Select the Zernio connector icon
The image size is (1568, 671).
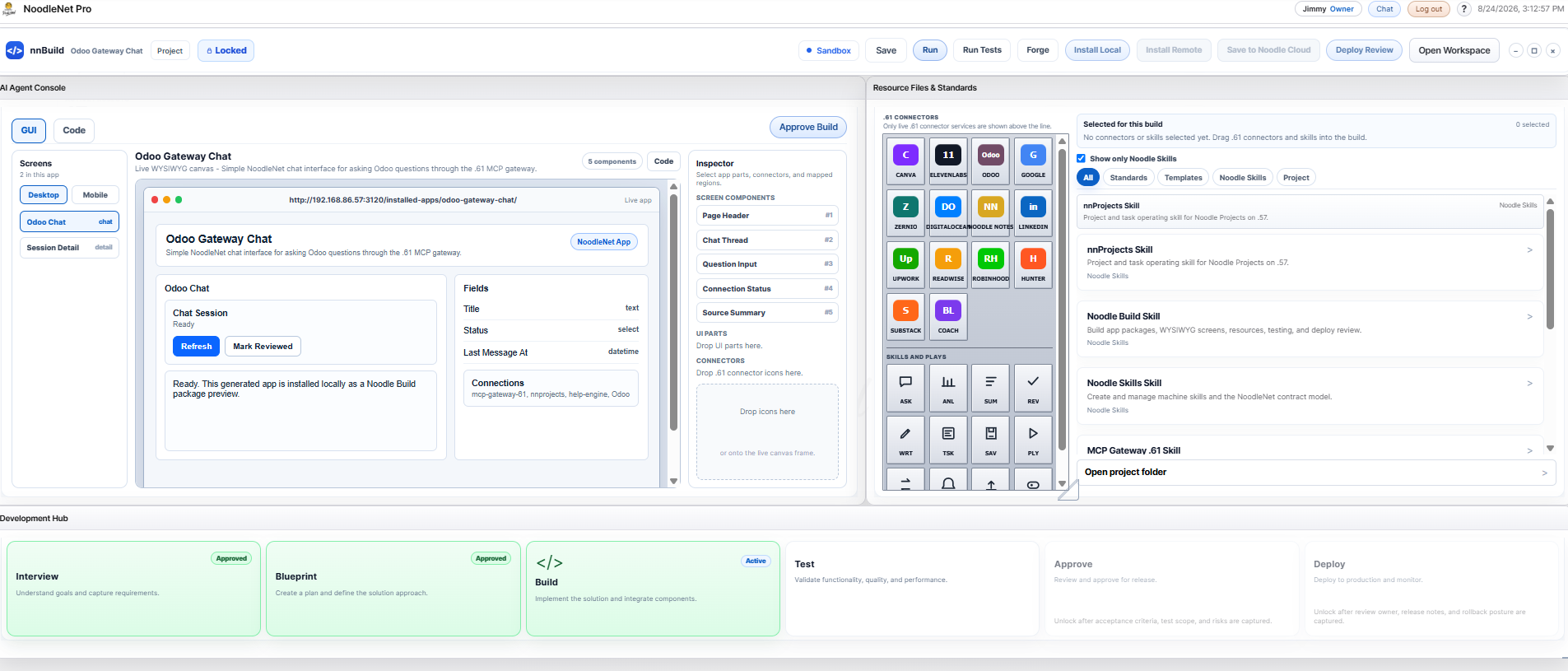point(905,213)
